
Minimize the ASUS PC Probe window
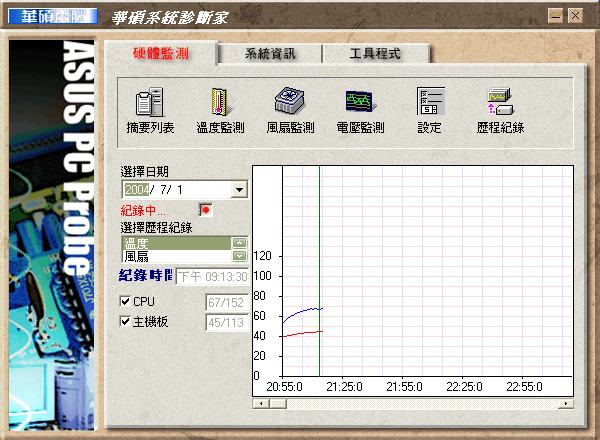click(555, 16)
